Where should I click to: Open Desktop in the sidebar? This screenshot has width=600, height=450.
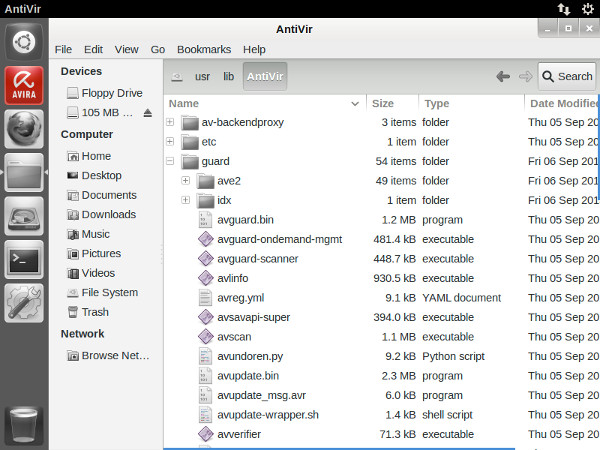point(95,176)
